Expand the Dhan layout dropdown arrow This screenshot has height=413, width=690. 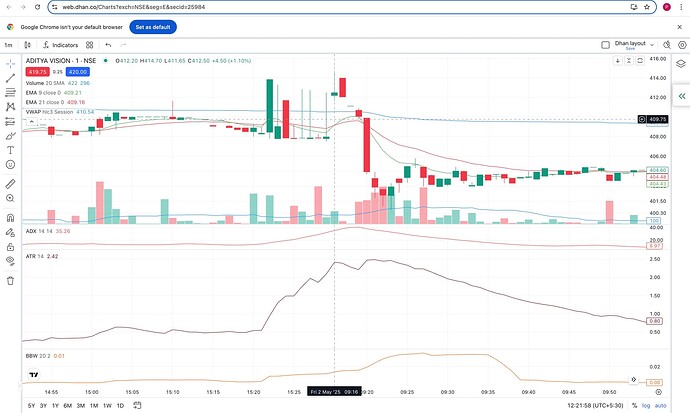point(652,45)
